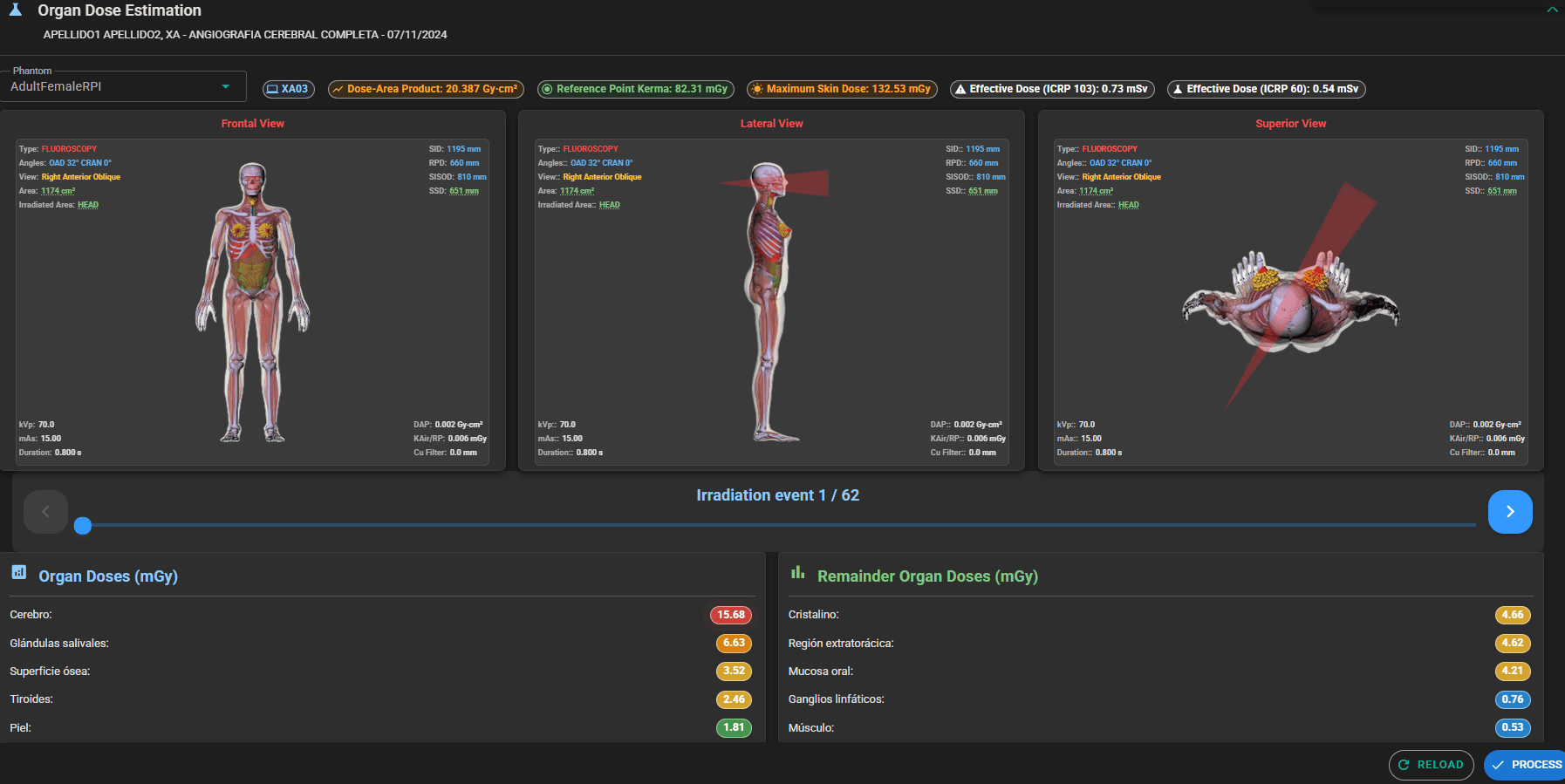
Task: Click the Piel dose value 1.81
Action: pyautogui.click(x=734, y=727)
